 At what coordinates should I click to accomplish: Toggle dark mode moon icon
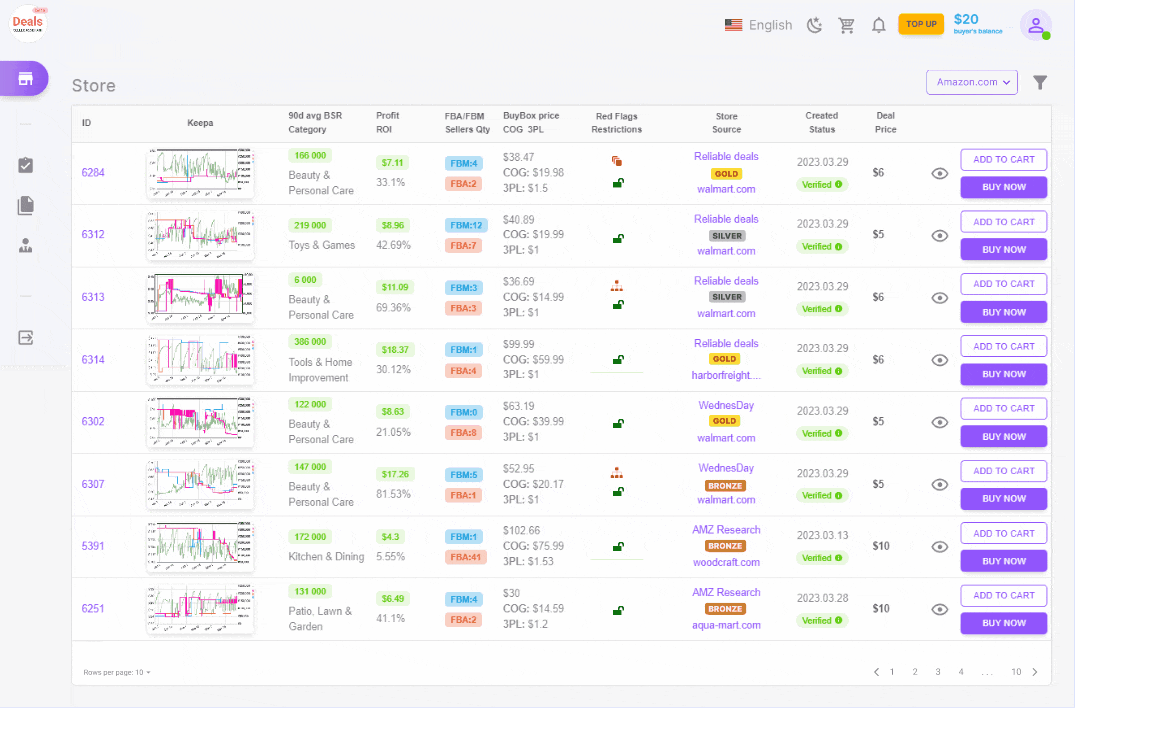pos(814,25)
